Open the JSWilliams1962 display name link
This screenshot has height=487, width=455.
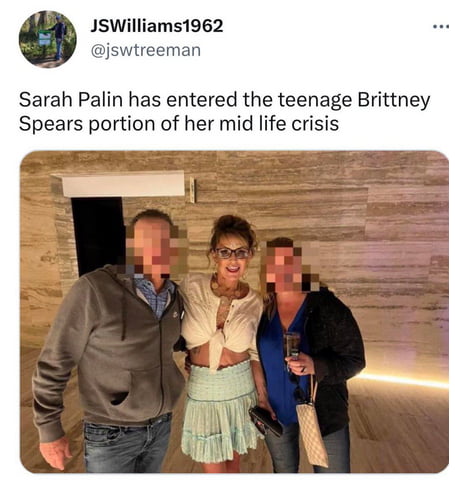(x=157, y=26)
